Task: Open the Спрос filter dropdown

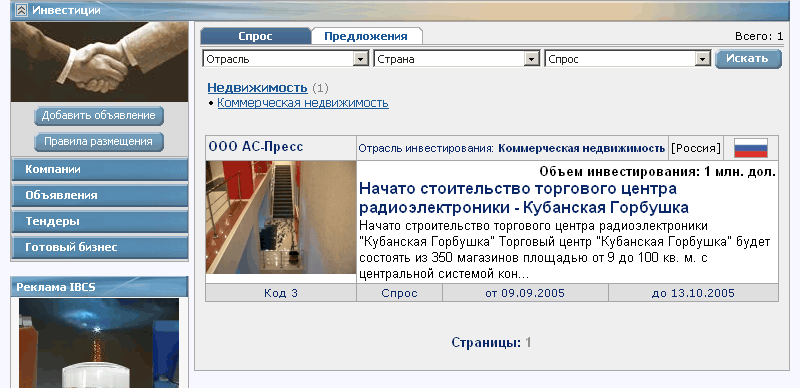Action: 628,59
